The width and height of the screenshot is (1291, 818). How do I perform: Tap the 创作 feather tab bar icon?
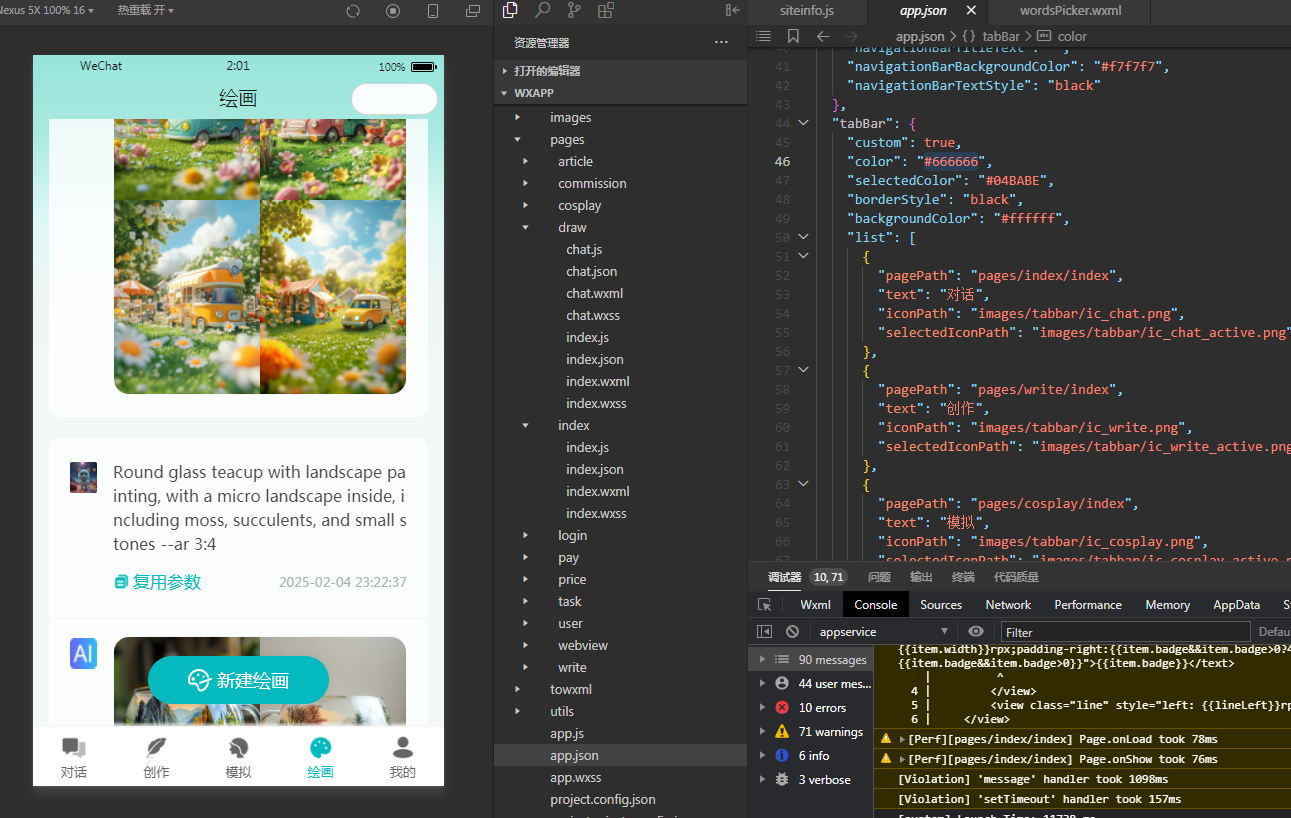156,747
